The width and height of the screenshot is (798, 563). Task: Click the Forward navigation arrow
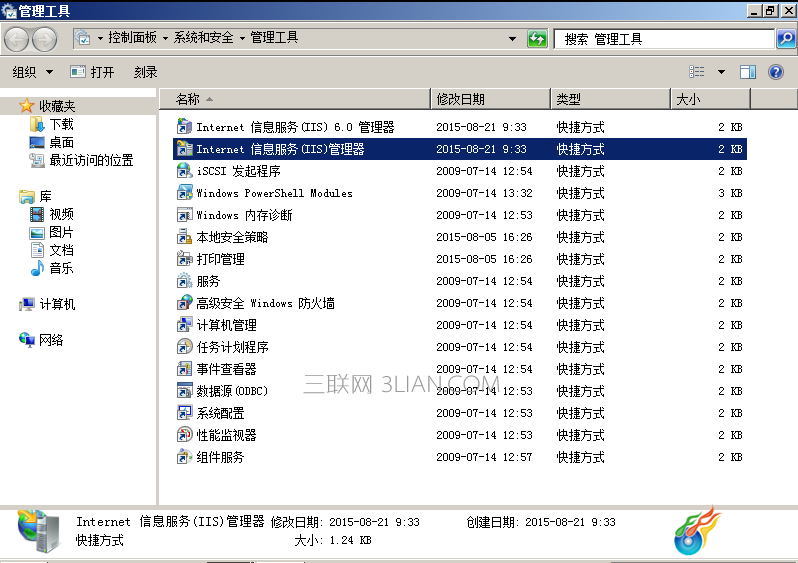coord(45,39)
